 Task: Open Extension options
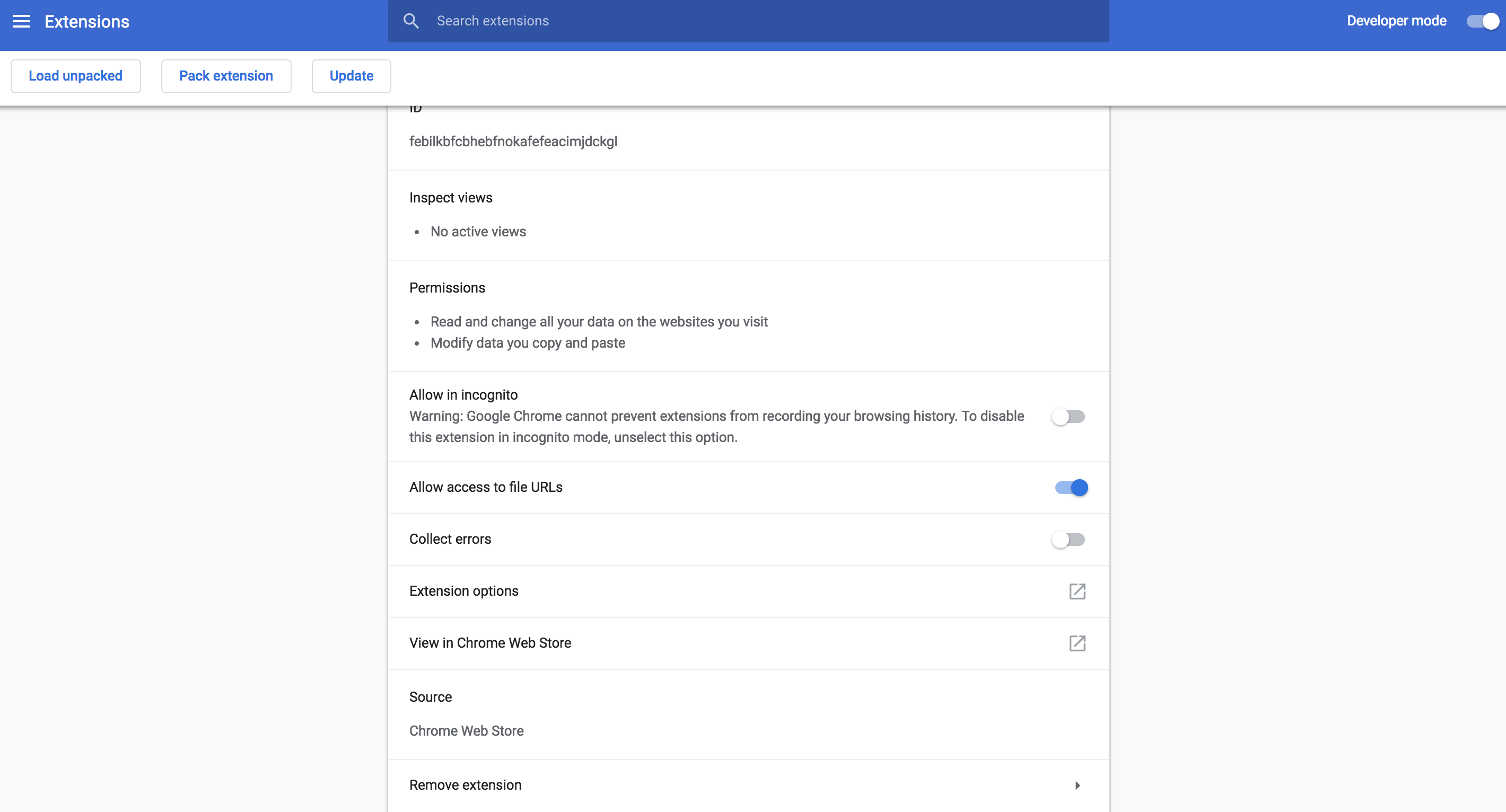[463, 591]
